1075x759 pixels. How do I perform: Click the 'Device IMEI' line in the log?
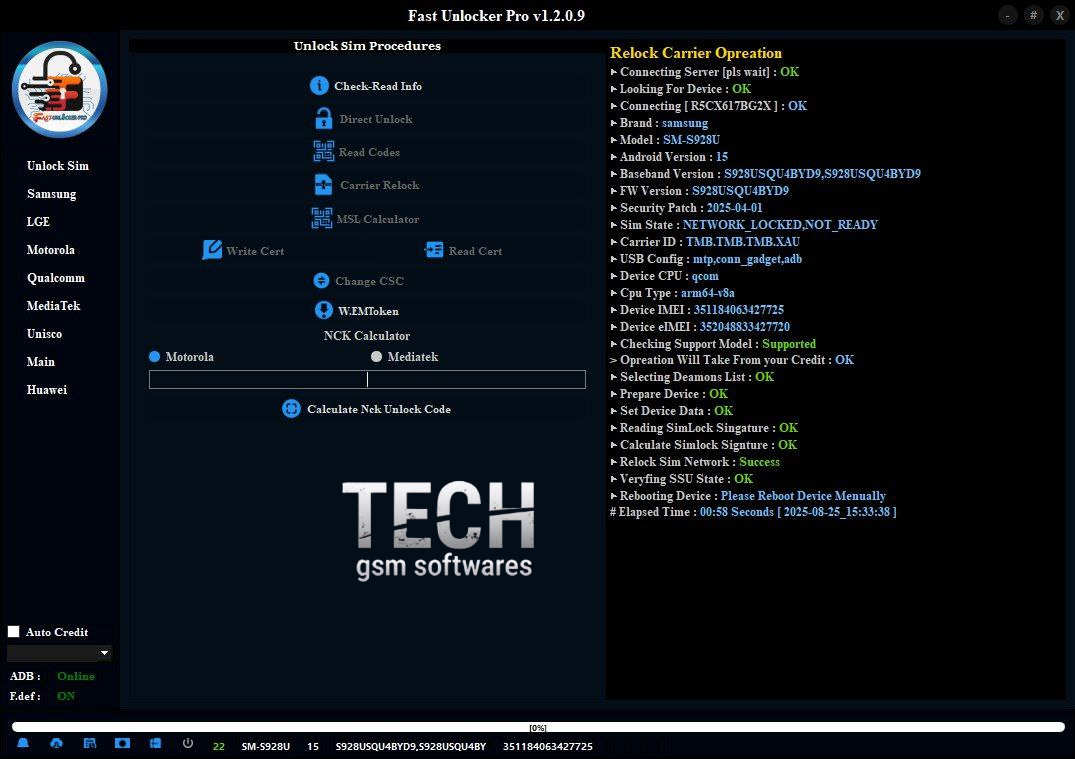coord(697,310)
